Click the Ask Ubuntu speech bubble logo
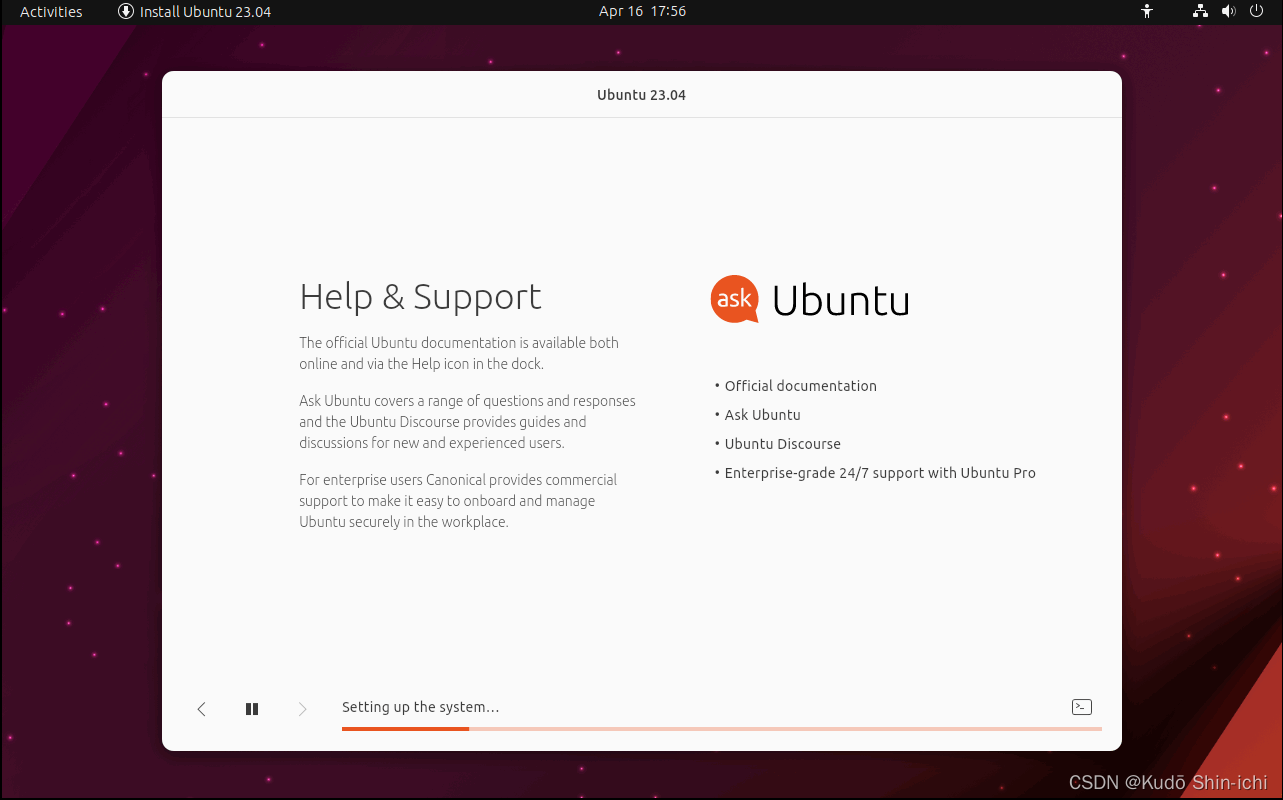Viewport: 1283px width, 800px height. [x=734, y=298]
